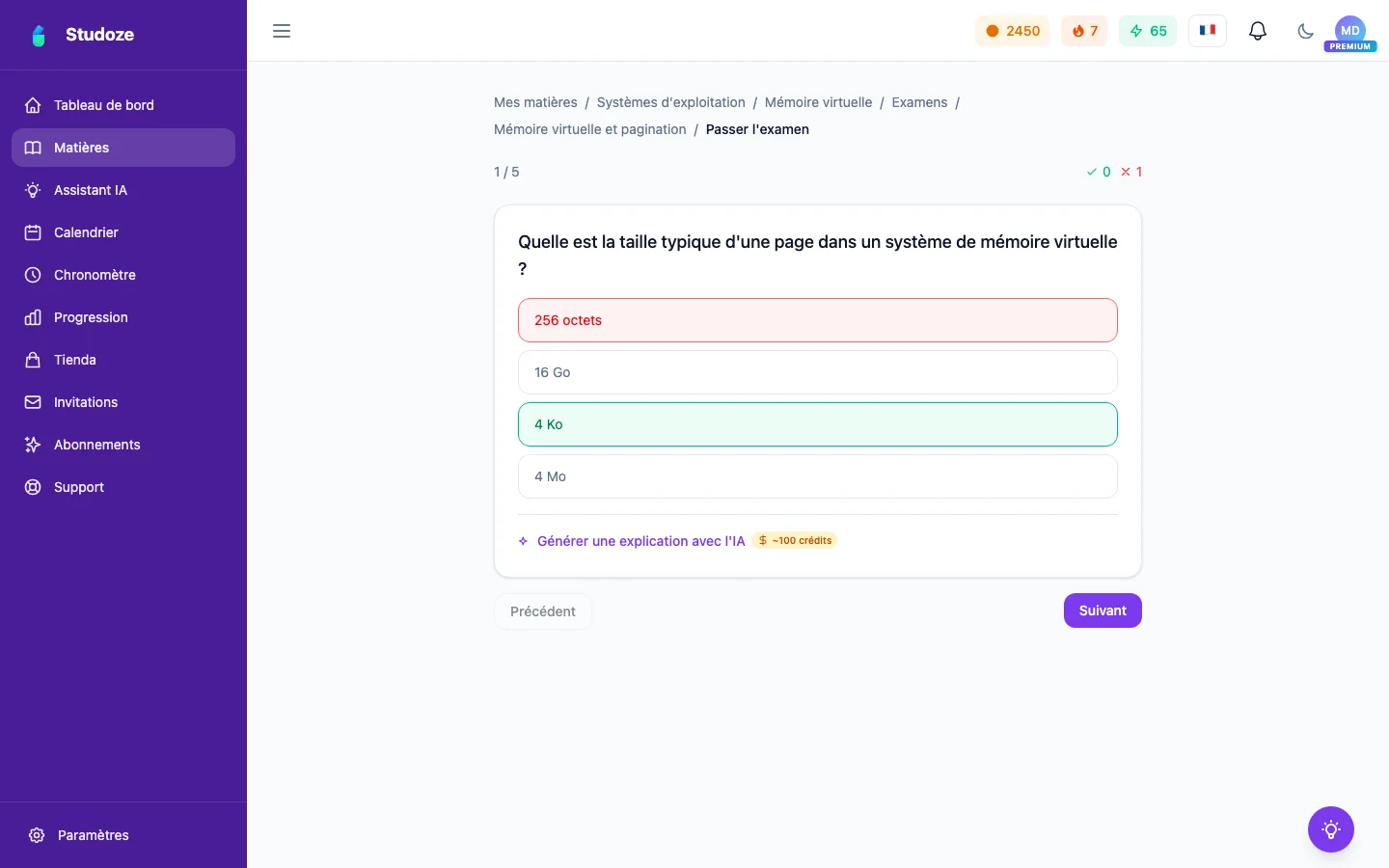Generate an AI explanation link
This screenshot has width=1389, height=868.
640,541
